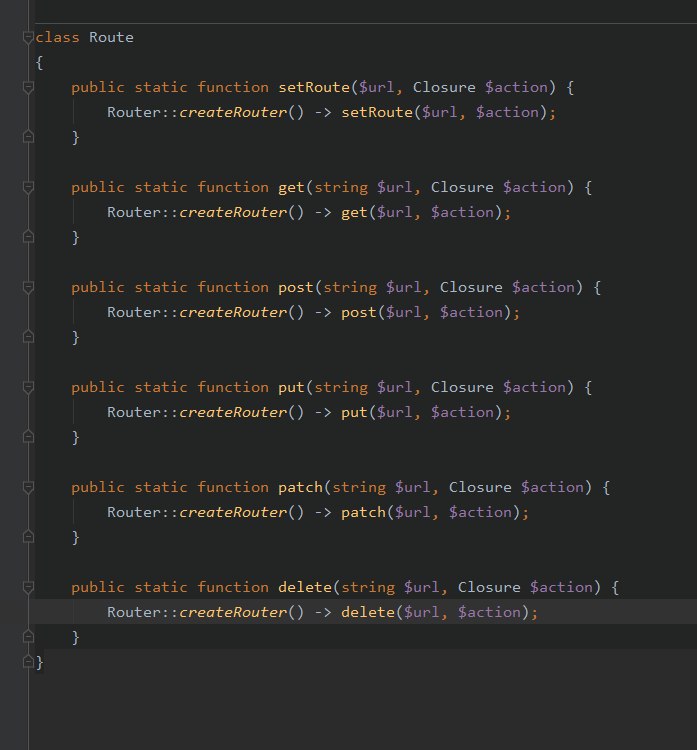Click createRouter in the setRoute body
Viewport: 697px width, 750px height.
233,112
